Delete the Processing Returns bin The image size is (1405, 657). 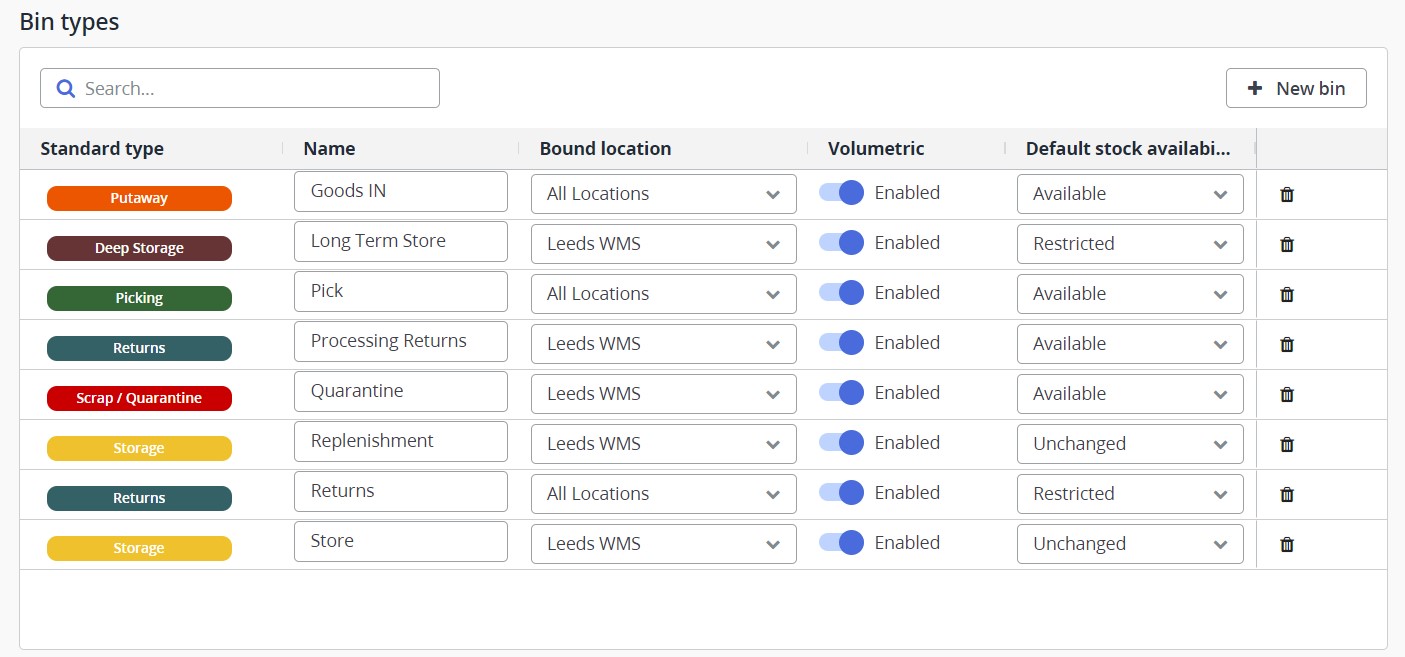(x=1287, y=344)
